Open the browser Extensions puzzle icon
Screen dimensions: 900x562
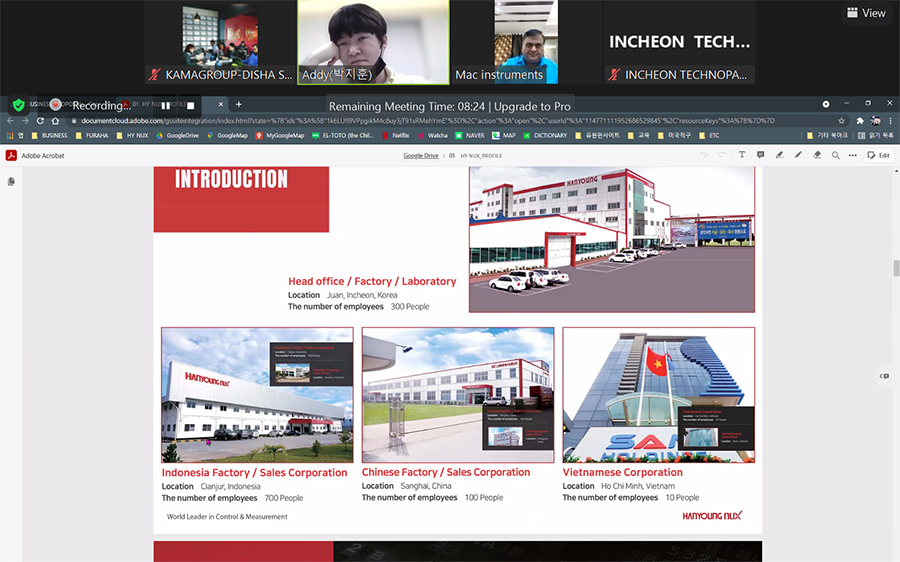pos(860,121)
